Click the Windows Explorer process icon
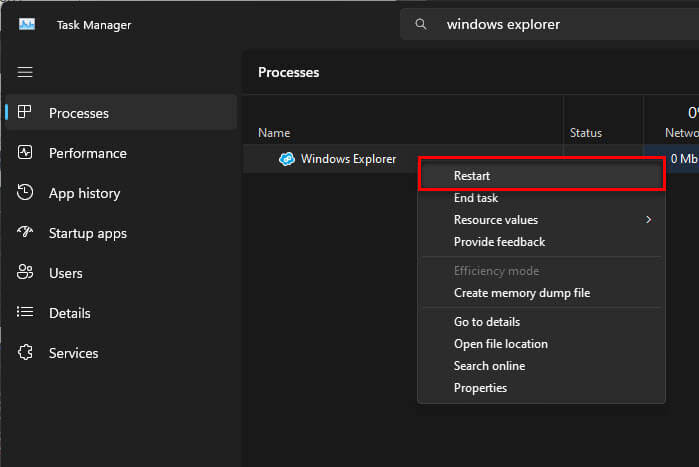This screenshot has width=699, height=467. click(287, 159)
